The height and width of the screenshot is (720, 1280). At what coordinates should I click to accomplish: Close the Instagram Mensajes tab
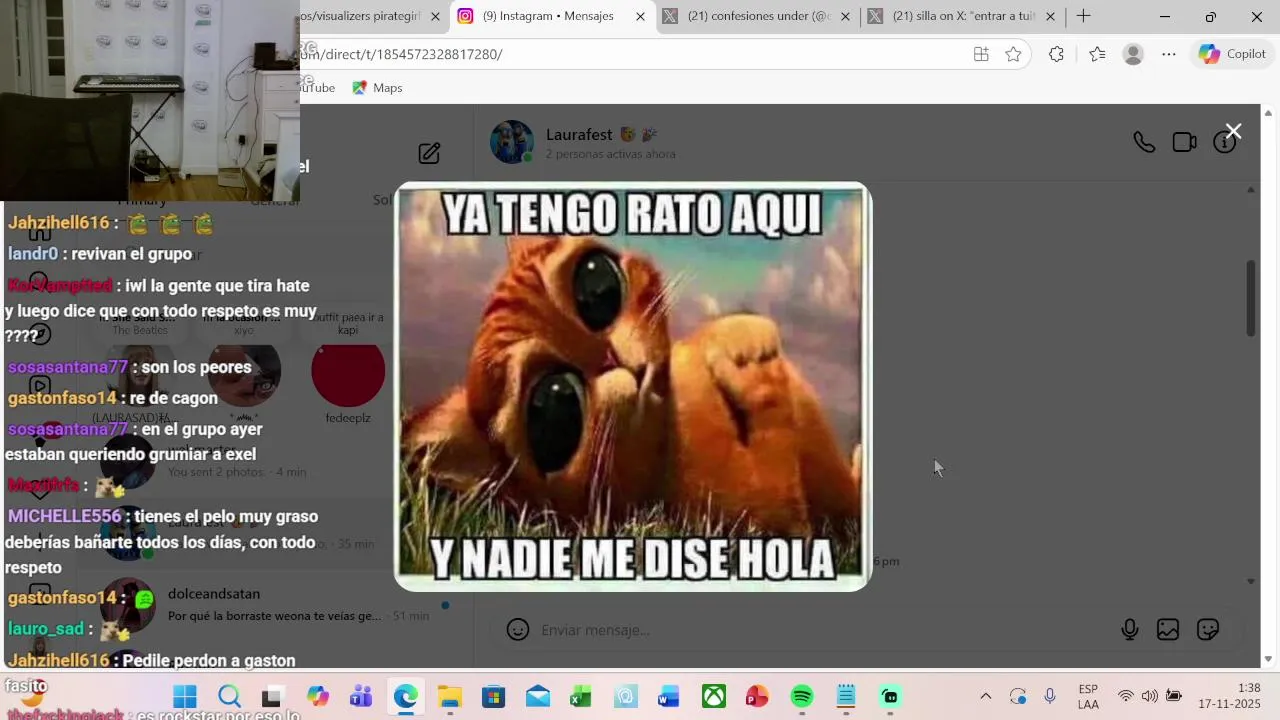[641, 16]
